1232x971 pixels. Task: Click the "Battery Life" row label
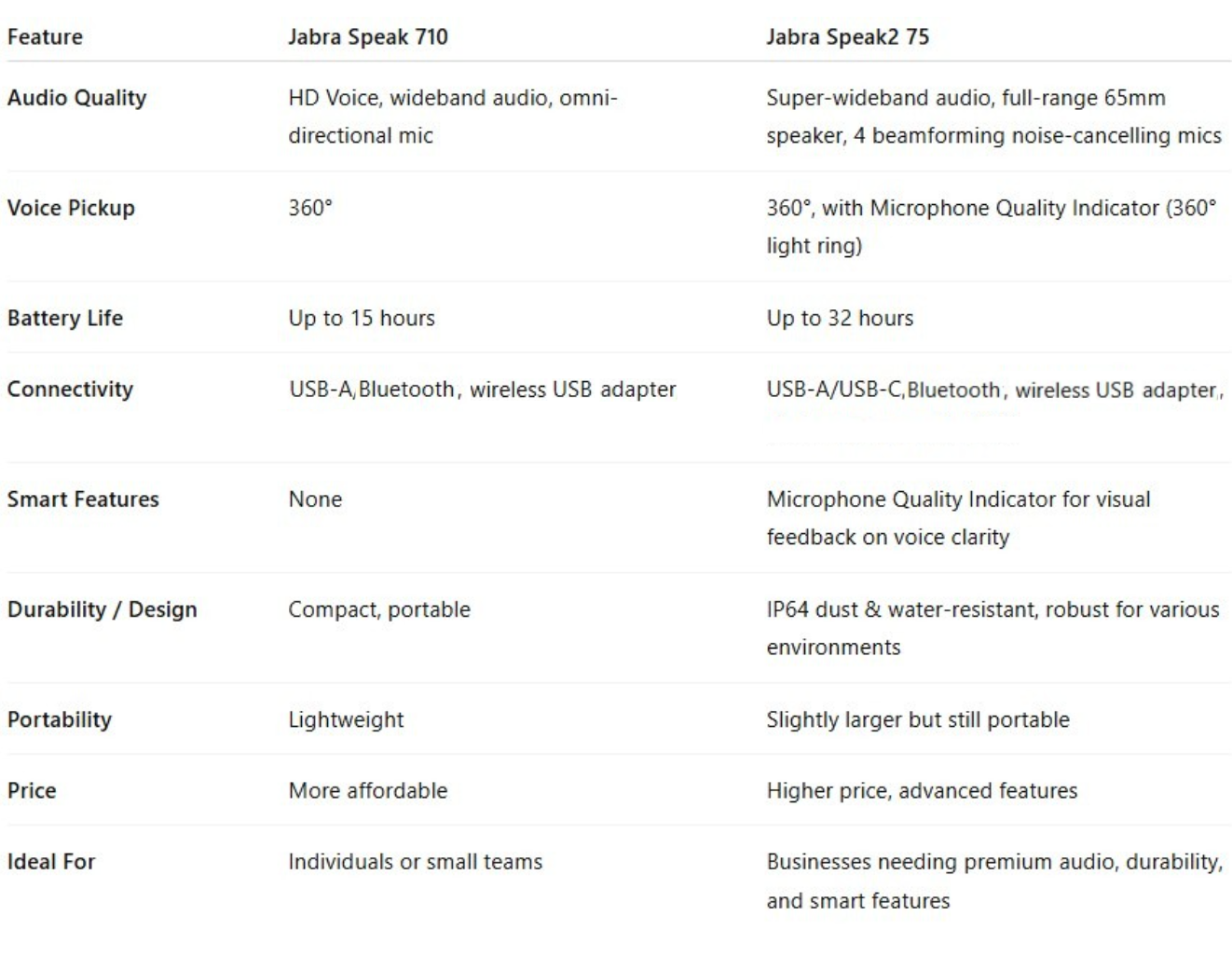click(64, 318)
